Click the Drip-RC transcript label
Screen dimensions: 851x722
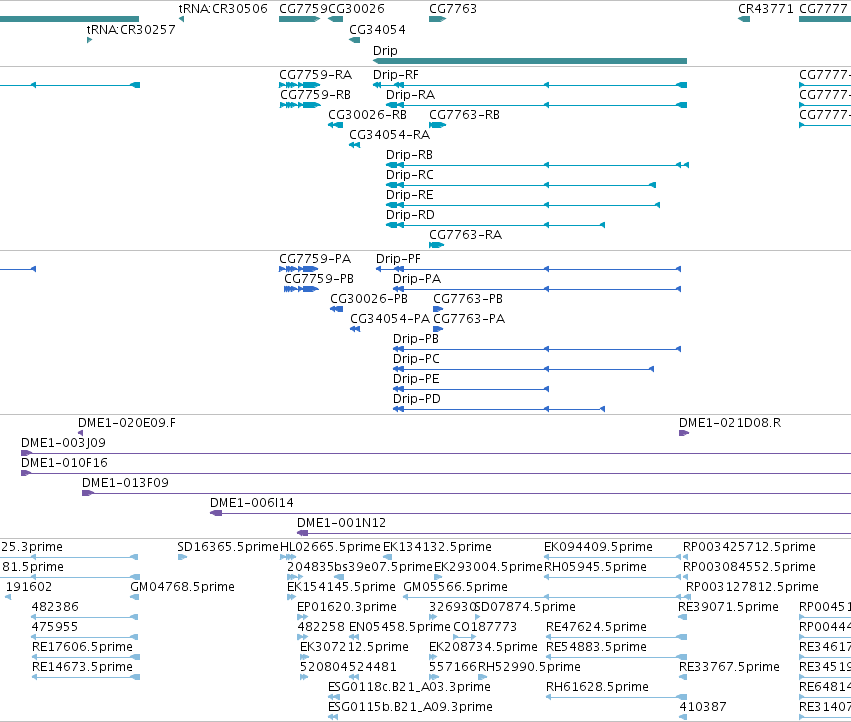410,175
